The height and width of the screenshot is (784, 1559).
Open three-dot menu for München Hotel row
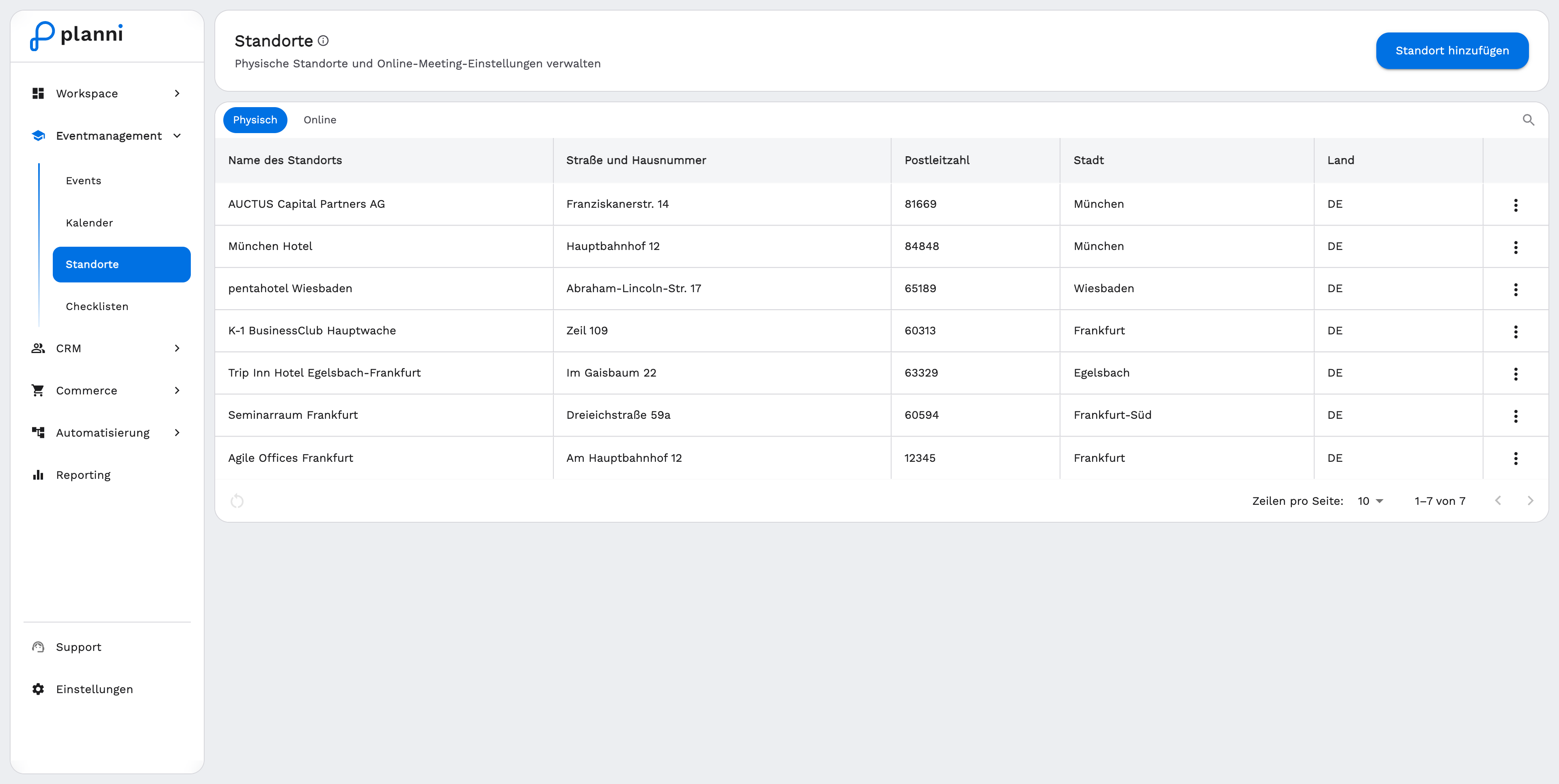tap(1516, 247)
